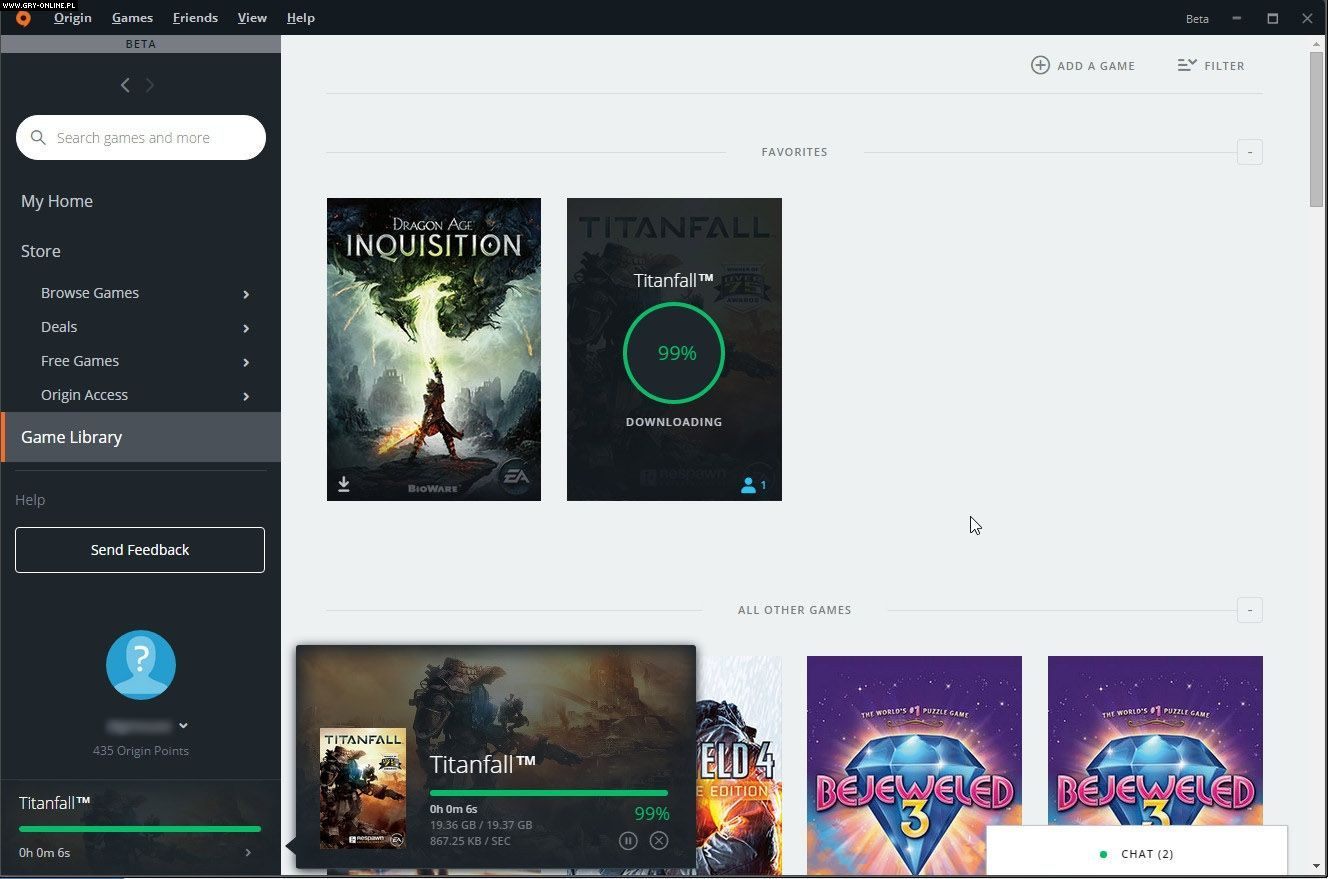Click the user profile avatar

tap(141, 665)
